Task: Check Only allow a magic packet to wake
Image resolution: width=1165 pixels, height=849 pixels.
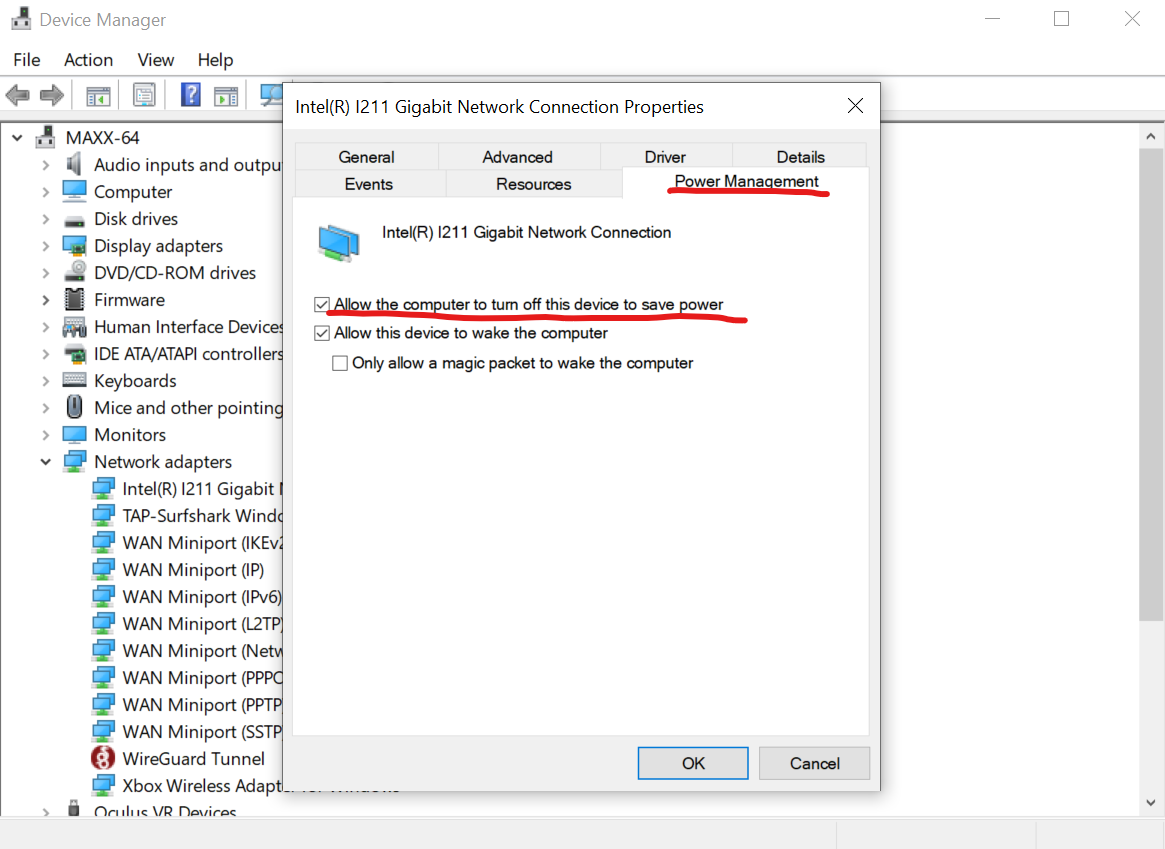Action: tap(340, 363)
